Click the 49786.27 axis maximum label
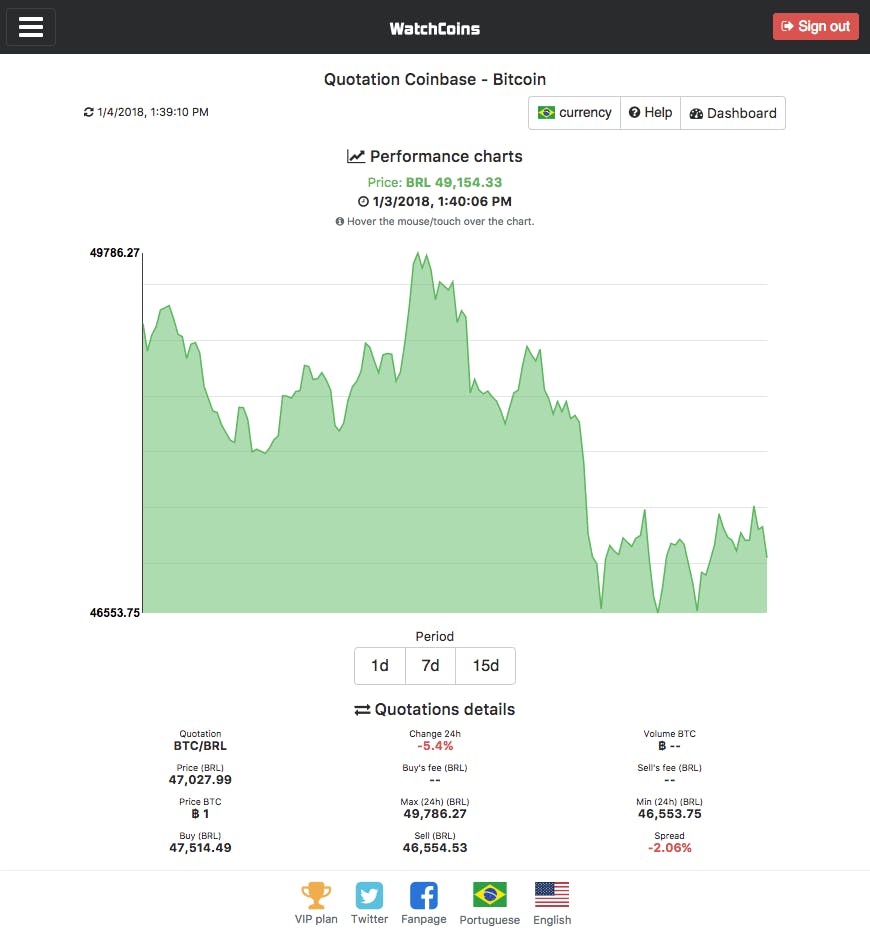The width and height of the screenshot is (870, 935). pyautogui.click(x=114, y=253)
